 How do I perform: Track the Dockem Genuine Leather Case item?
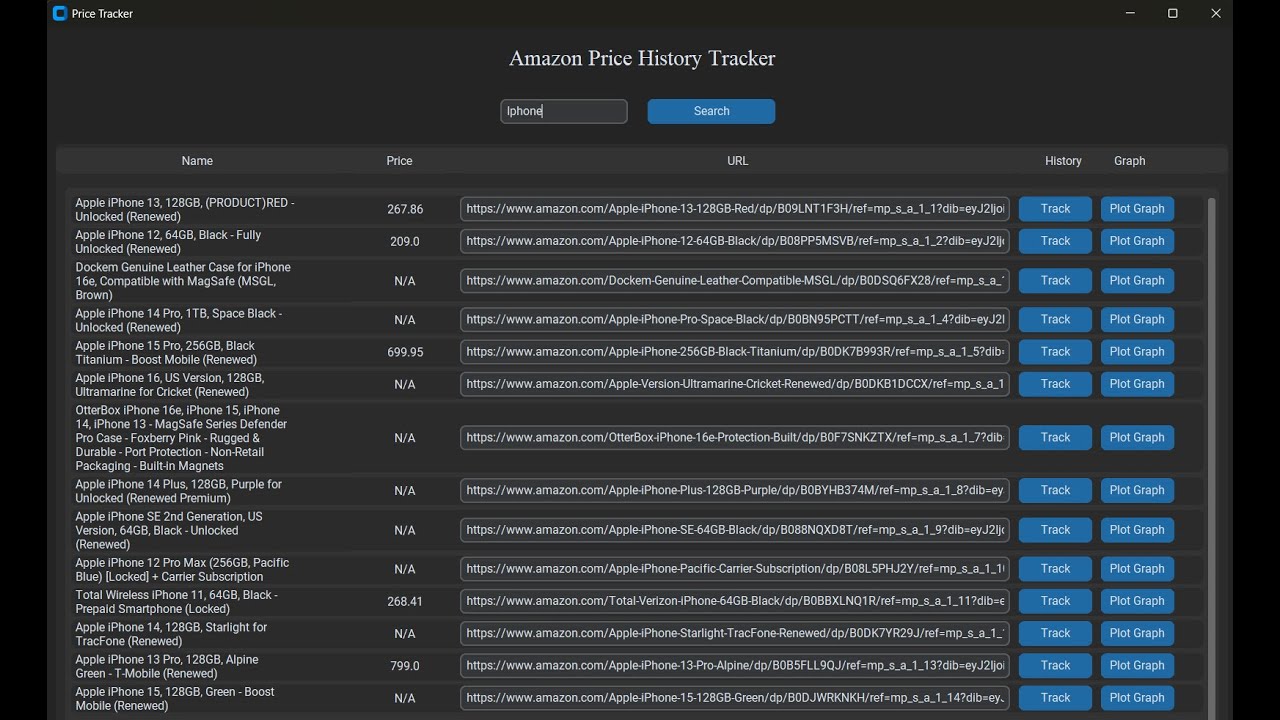point(1055,281)
